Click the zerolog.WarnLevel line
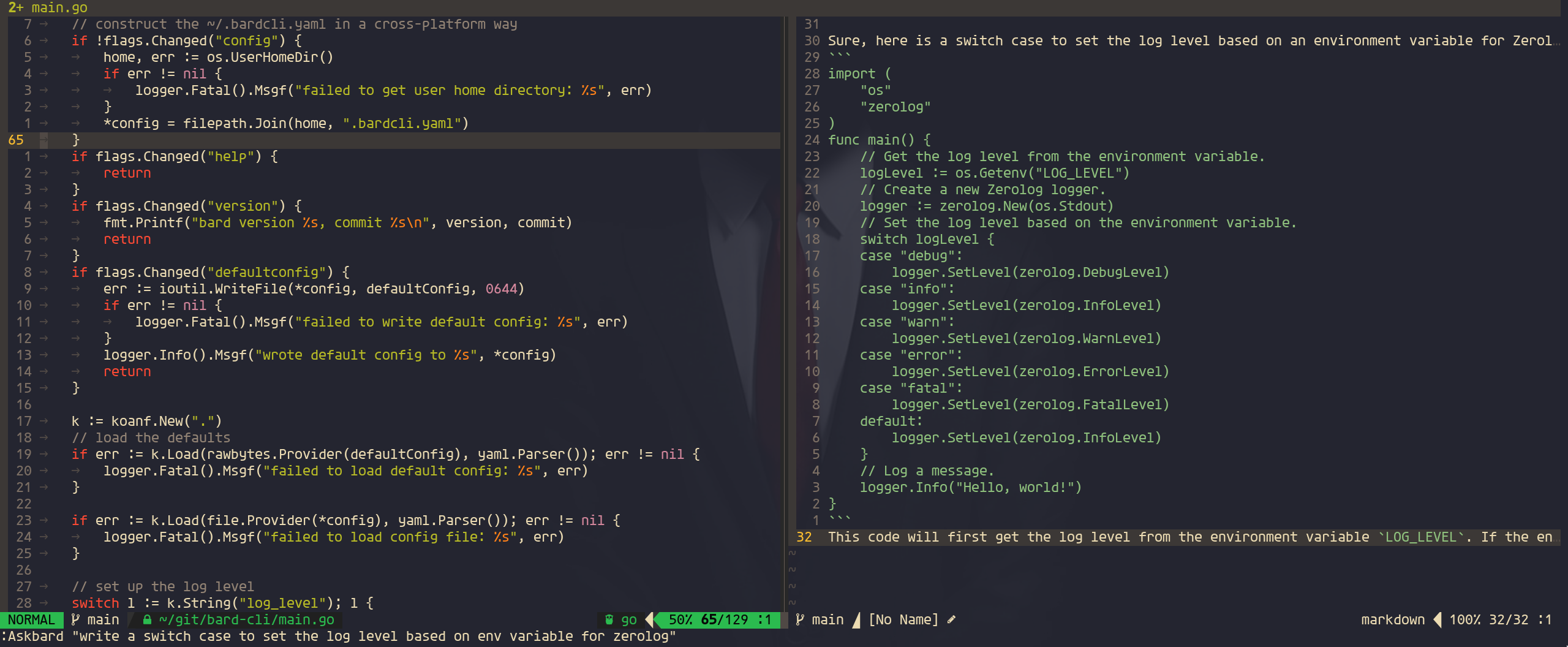The image size is (1568, 647). pyautogui.click(x=1027, y=338)
